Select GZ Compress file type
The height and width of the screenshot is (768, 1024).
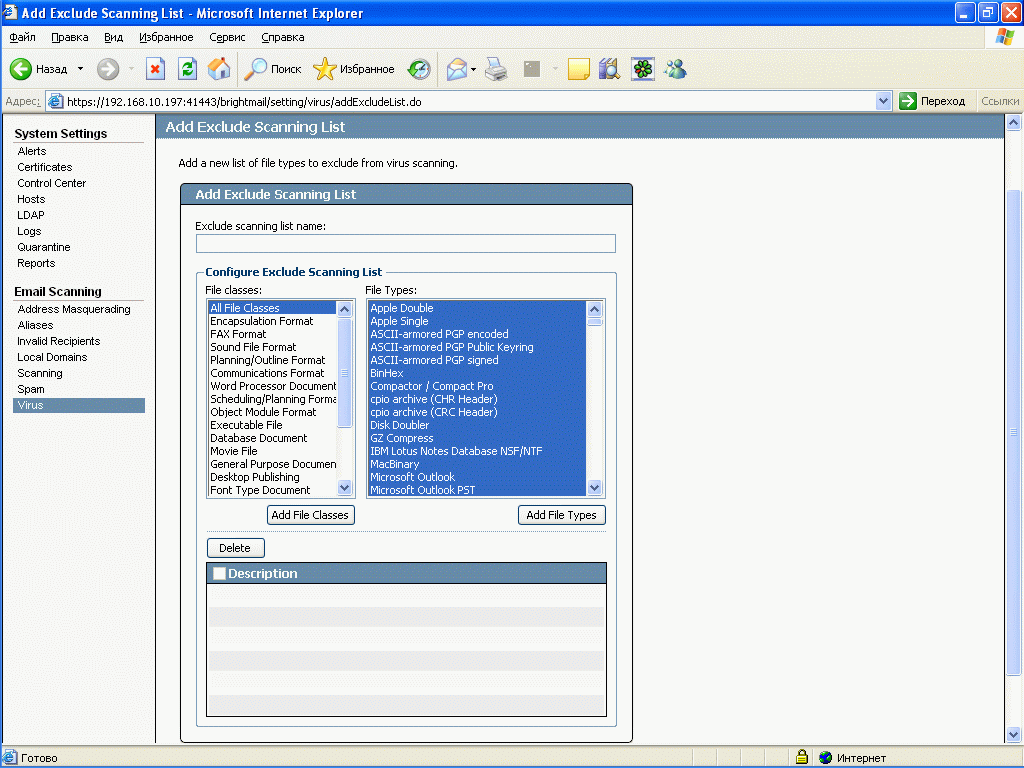tap(477, 438)
